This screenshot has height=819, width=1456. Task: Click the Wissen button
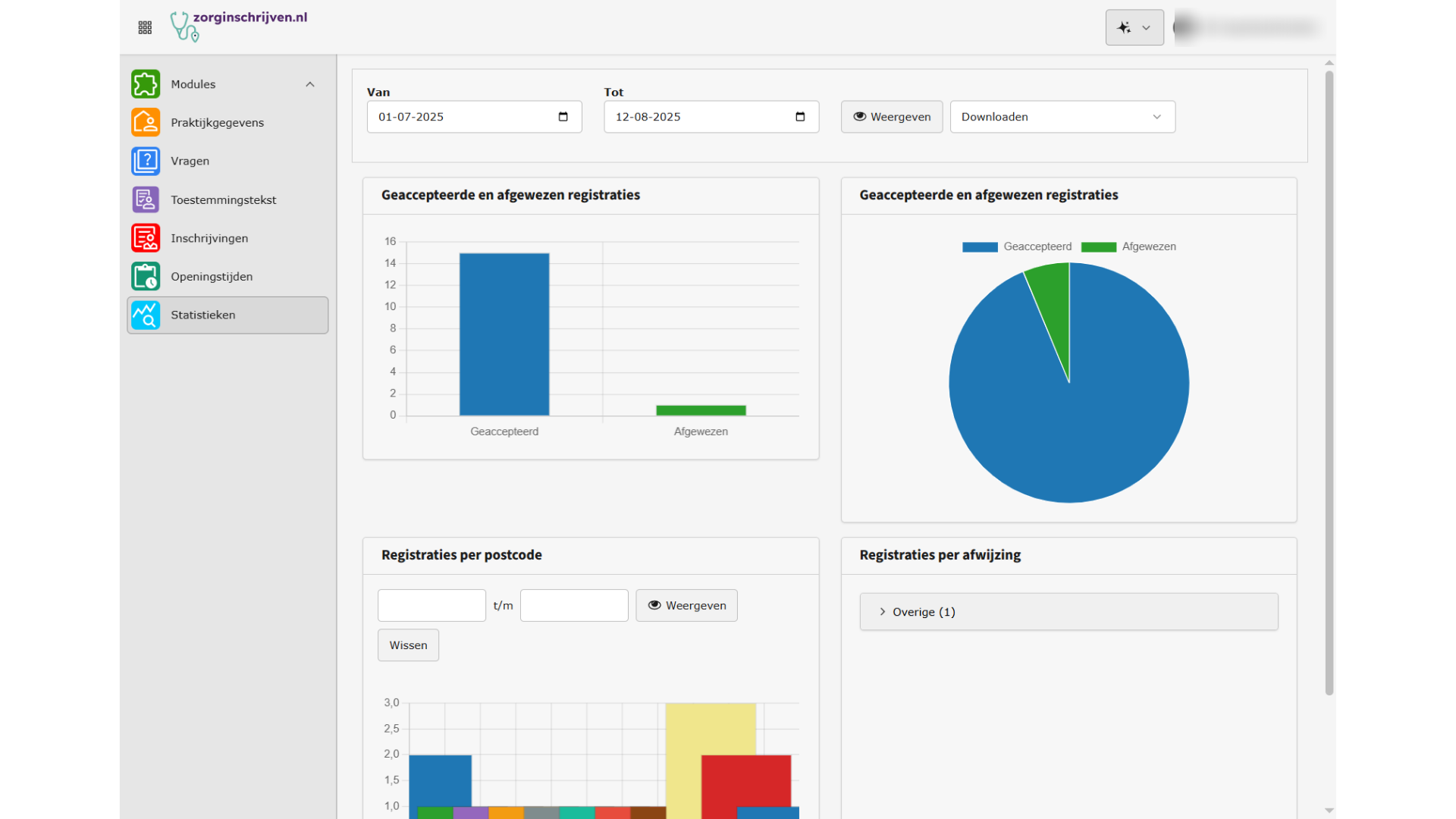pos(408,645)
